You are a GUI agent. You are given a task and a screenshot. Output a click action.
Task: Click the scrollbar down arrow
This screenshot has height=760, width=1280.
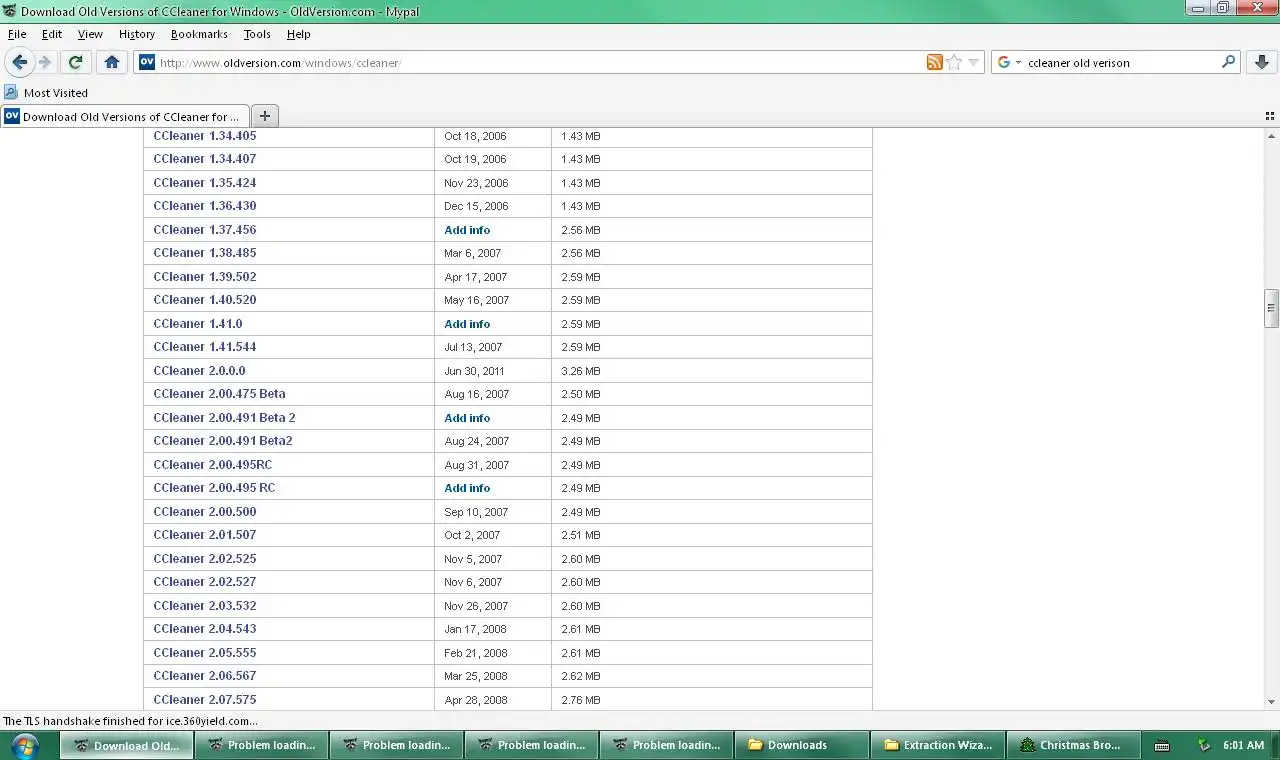point(1271,703)
